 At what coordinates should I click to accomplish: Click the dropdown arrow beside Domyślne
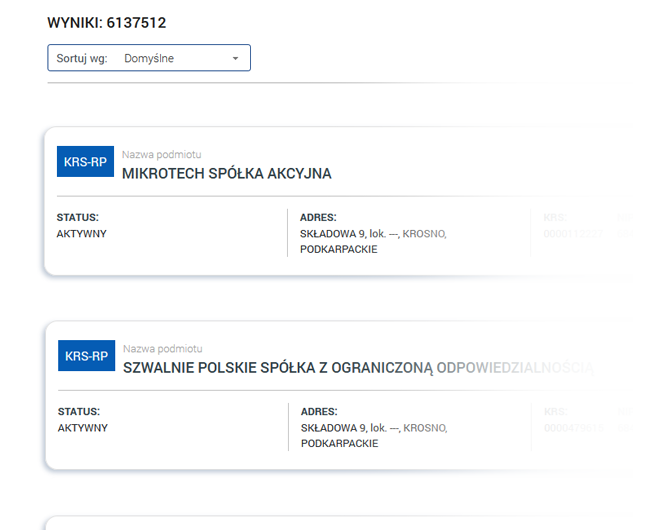pos(235,58)
